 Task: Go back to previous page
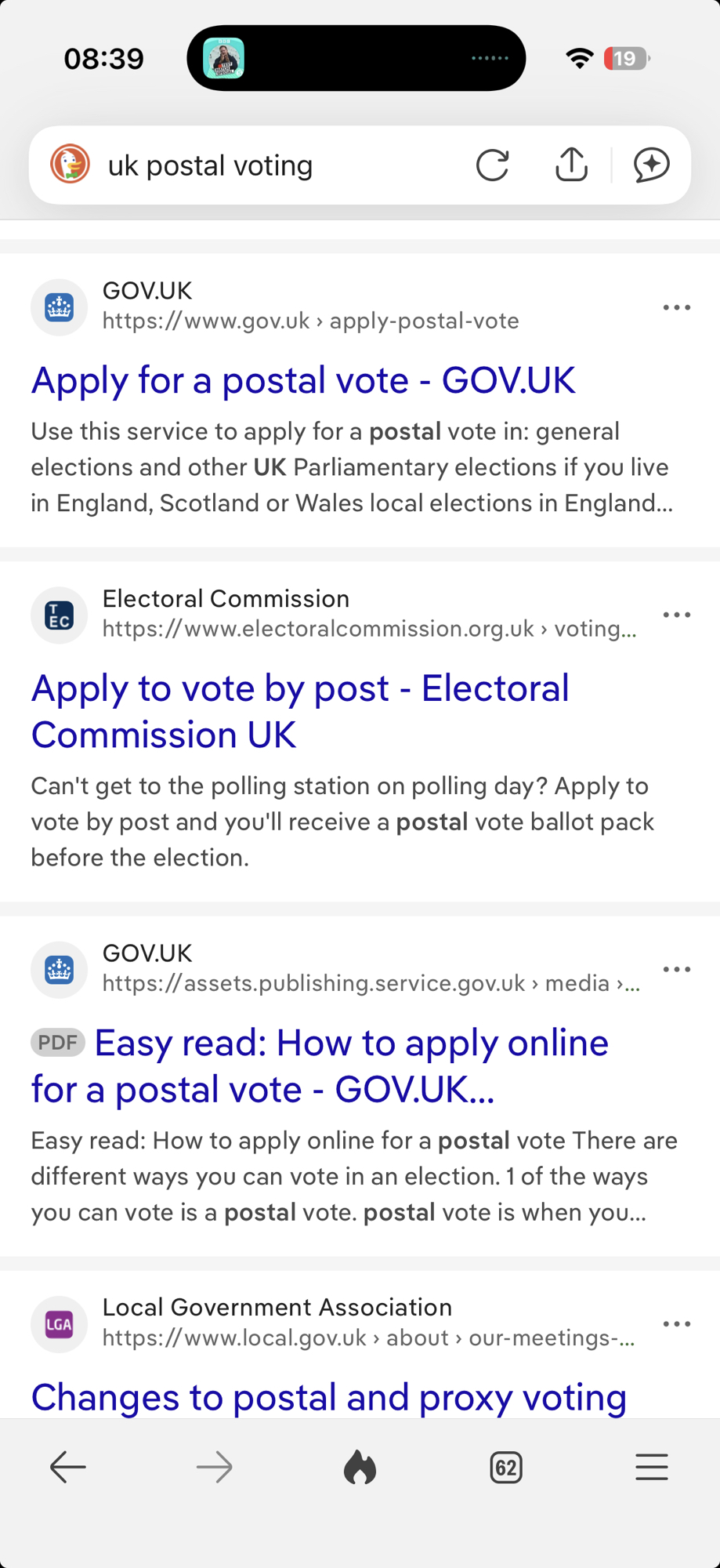68,1467
